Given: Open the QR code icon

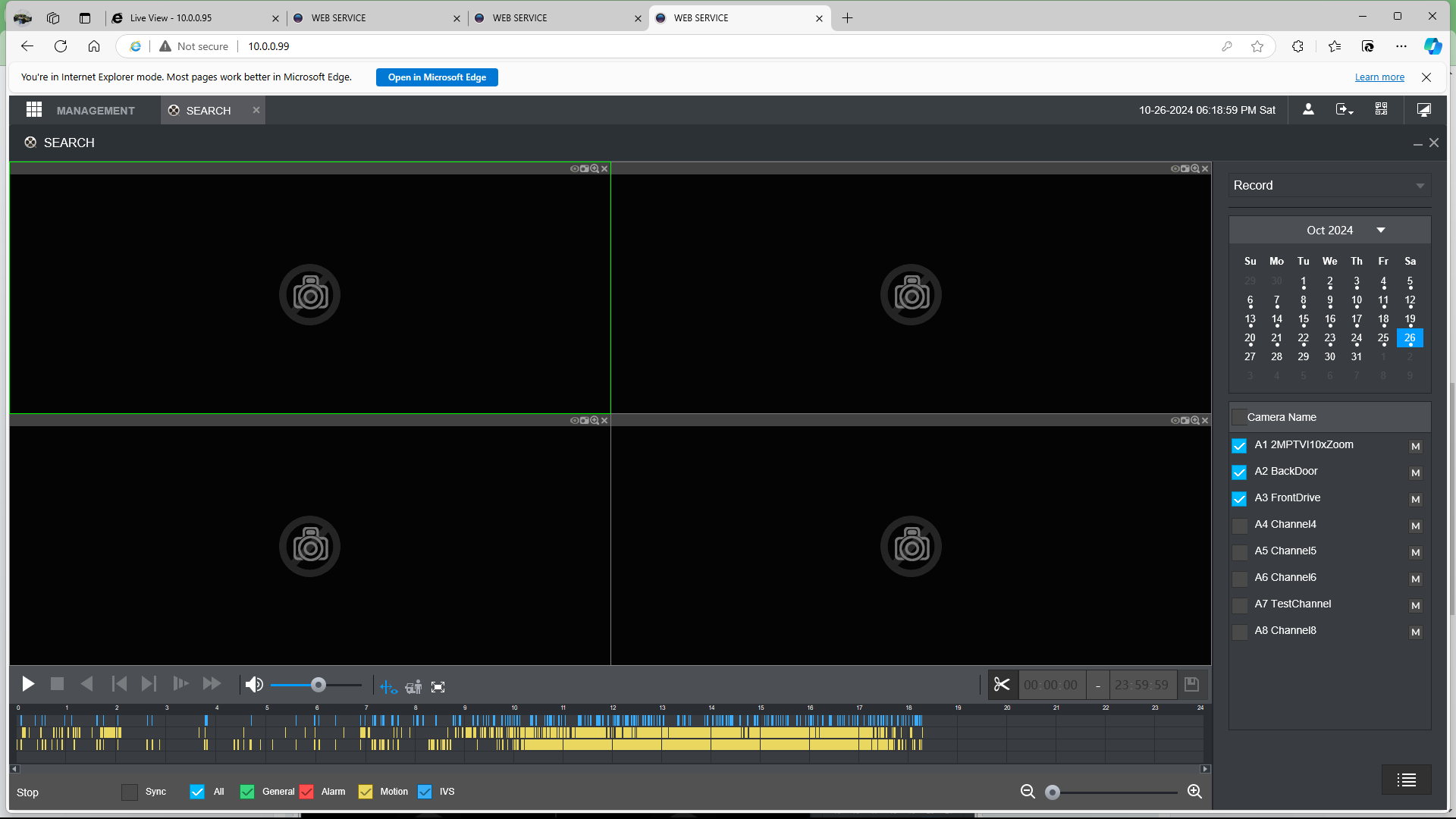Looking at the screenshot, I should [x=1381, y=110].
